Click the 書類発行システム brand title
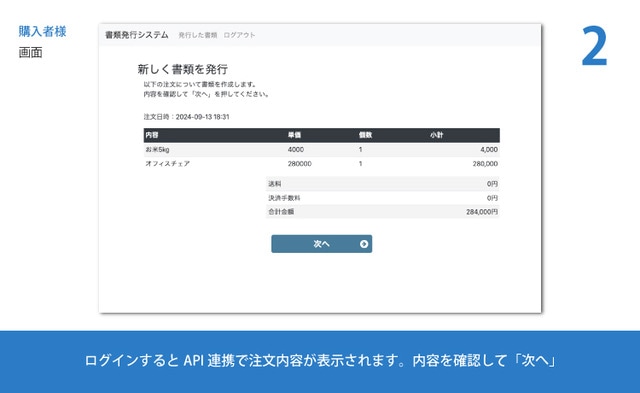Screen dimensions: 640x393 [137, 35]
